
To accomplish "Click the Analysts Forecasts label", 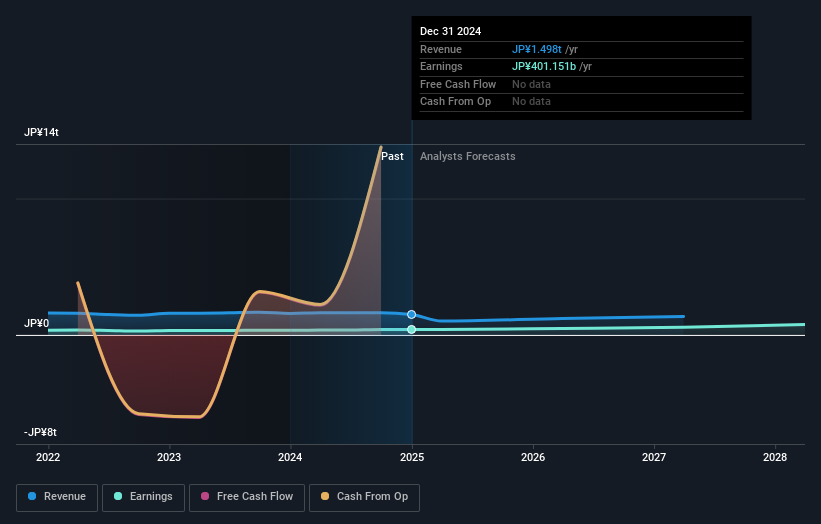I will 468,157.
